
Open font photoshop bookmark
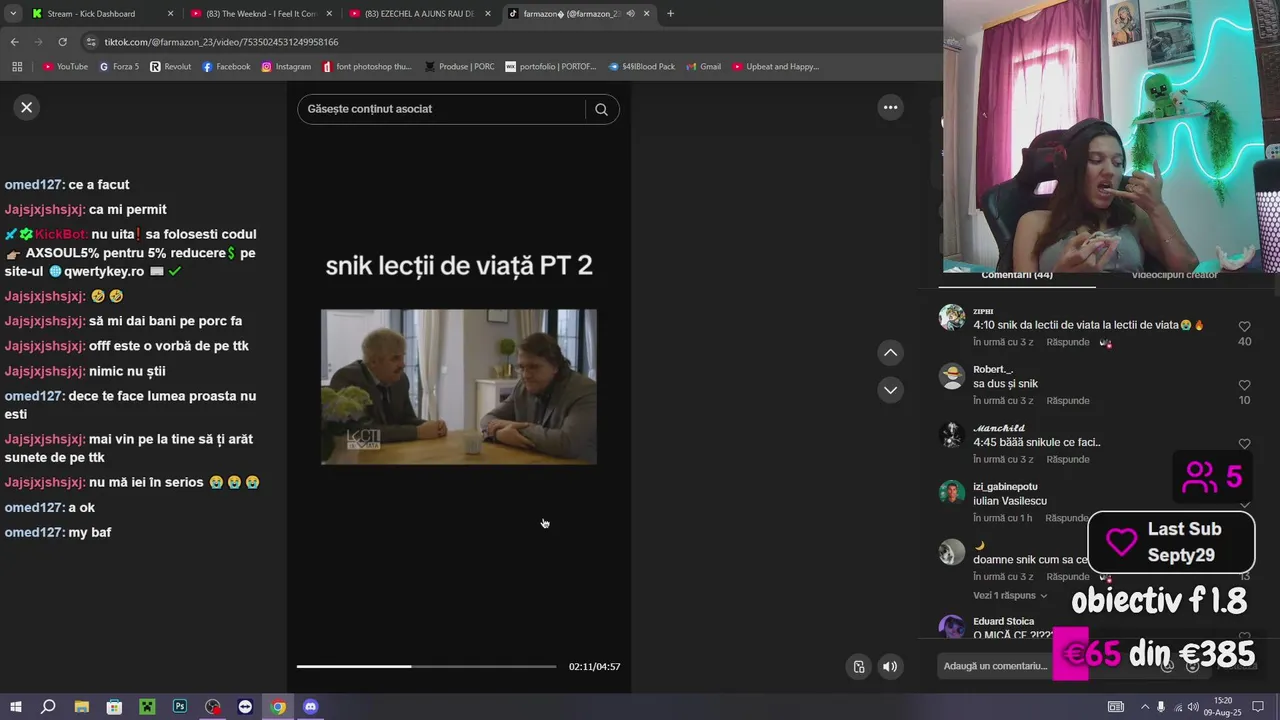(x=366, y=67)
